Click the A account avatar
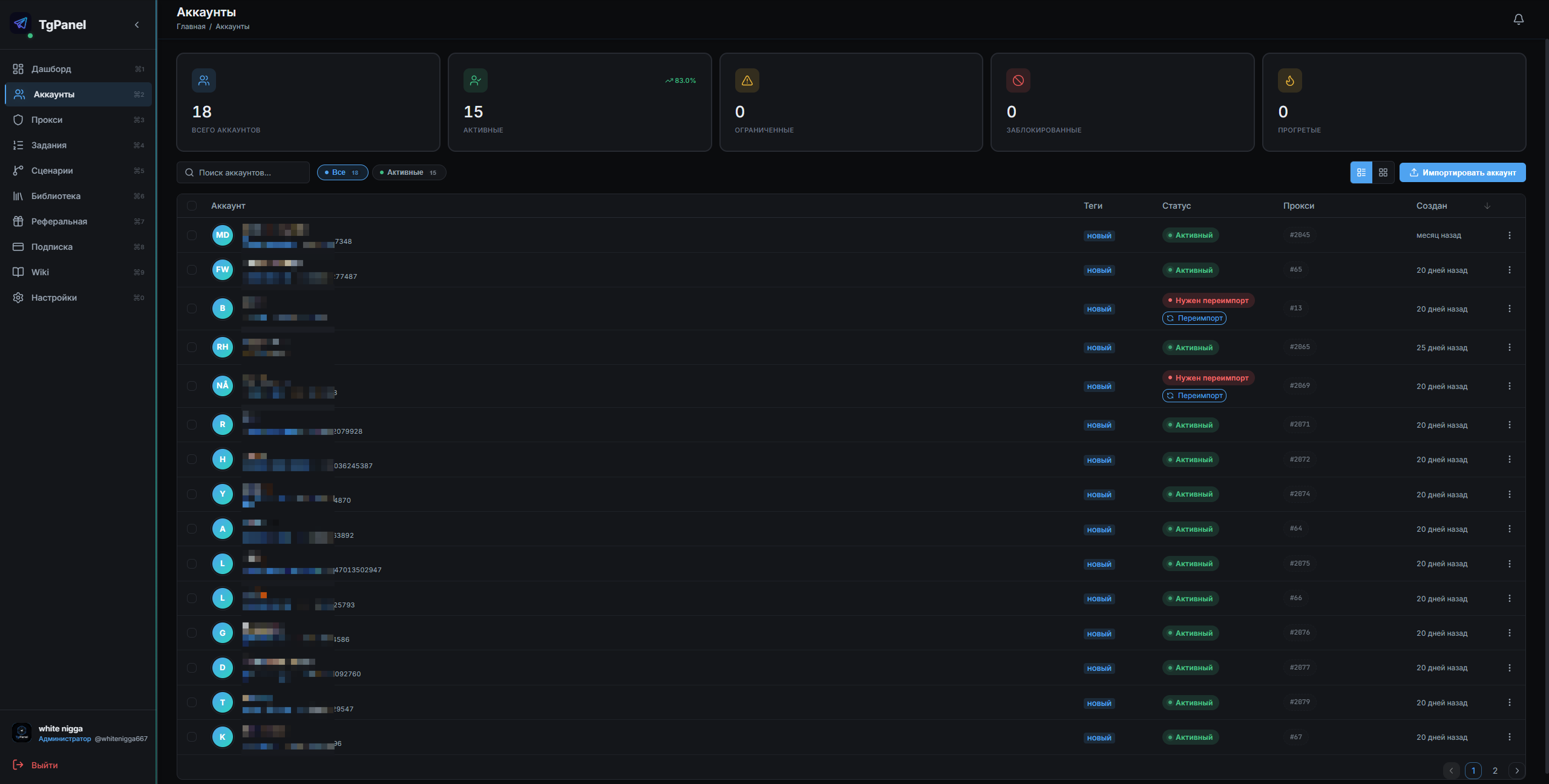The height and width of the screenshot is (784, 1549). (223, 529)
